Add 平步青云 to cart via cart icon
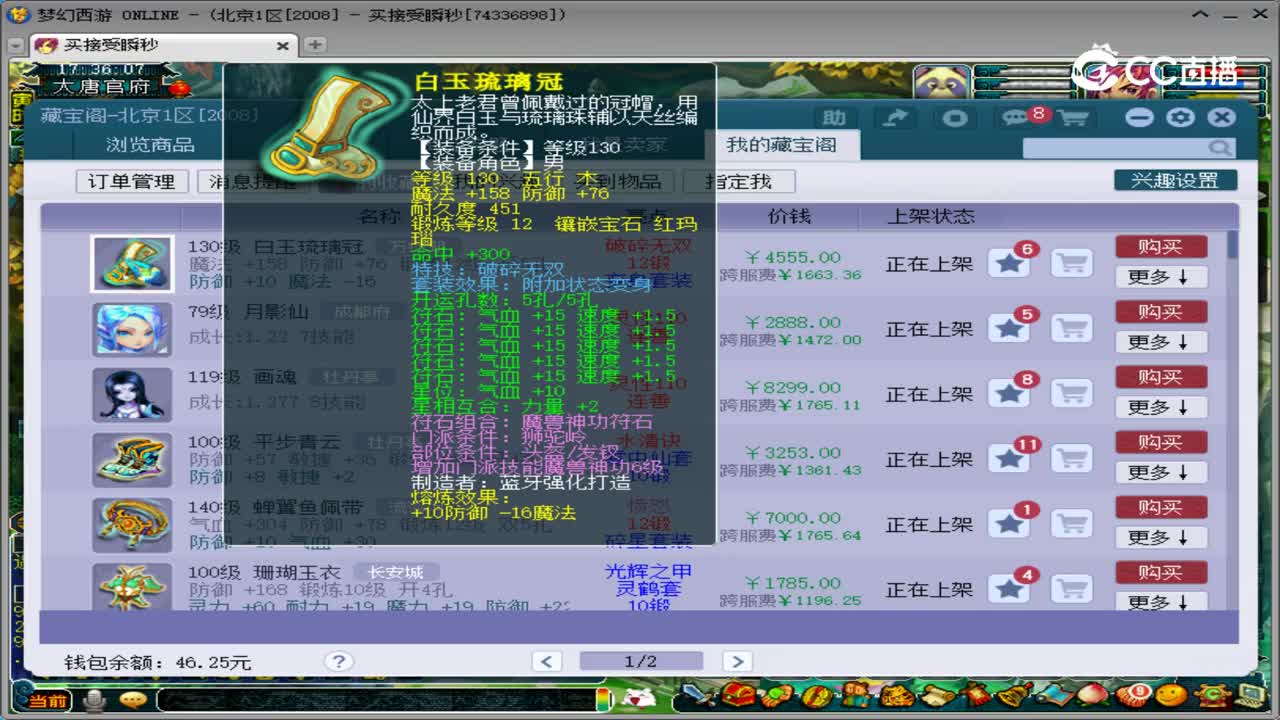1280x720 pixels. coord(1072,459)
